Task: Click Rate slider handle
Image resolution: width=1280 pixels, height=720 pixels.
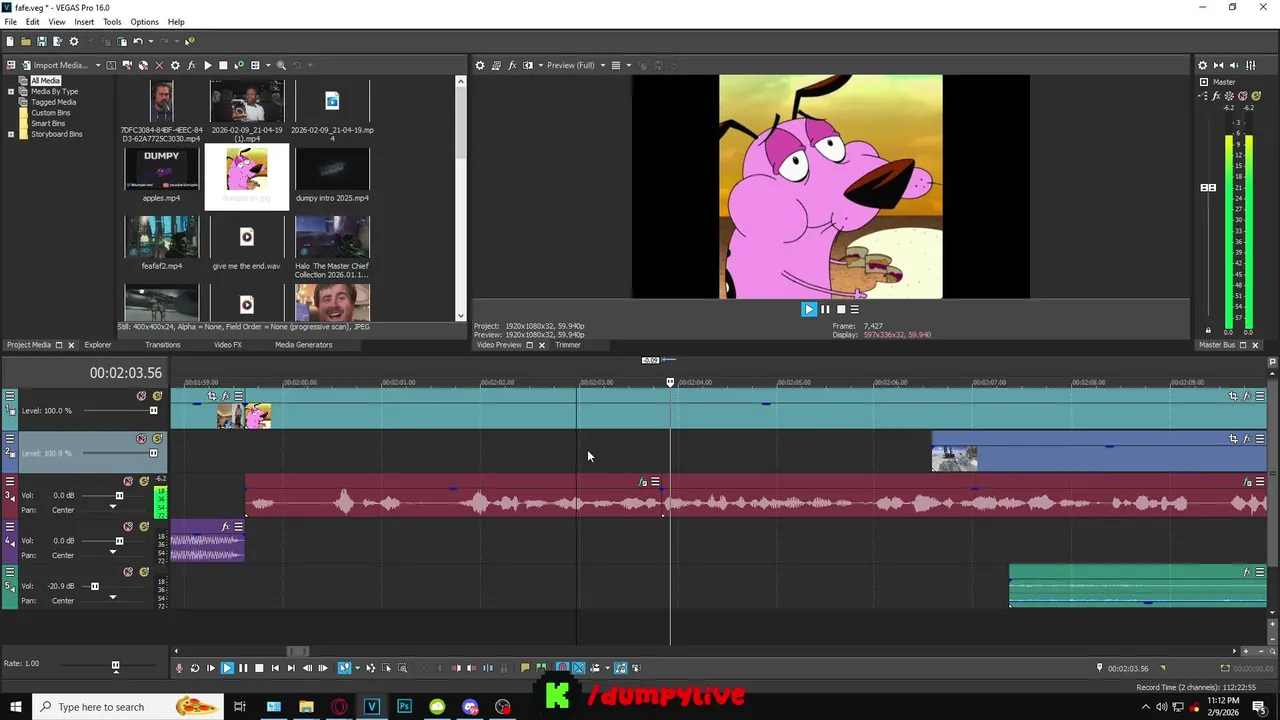Action: (115, 666)
